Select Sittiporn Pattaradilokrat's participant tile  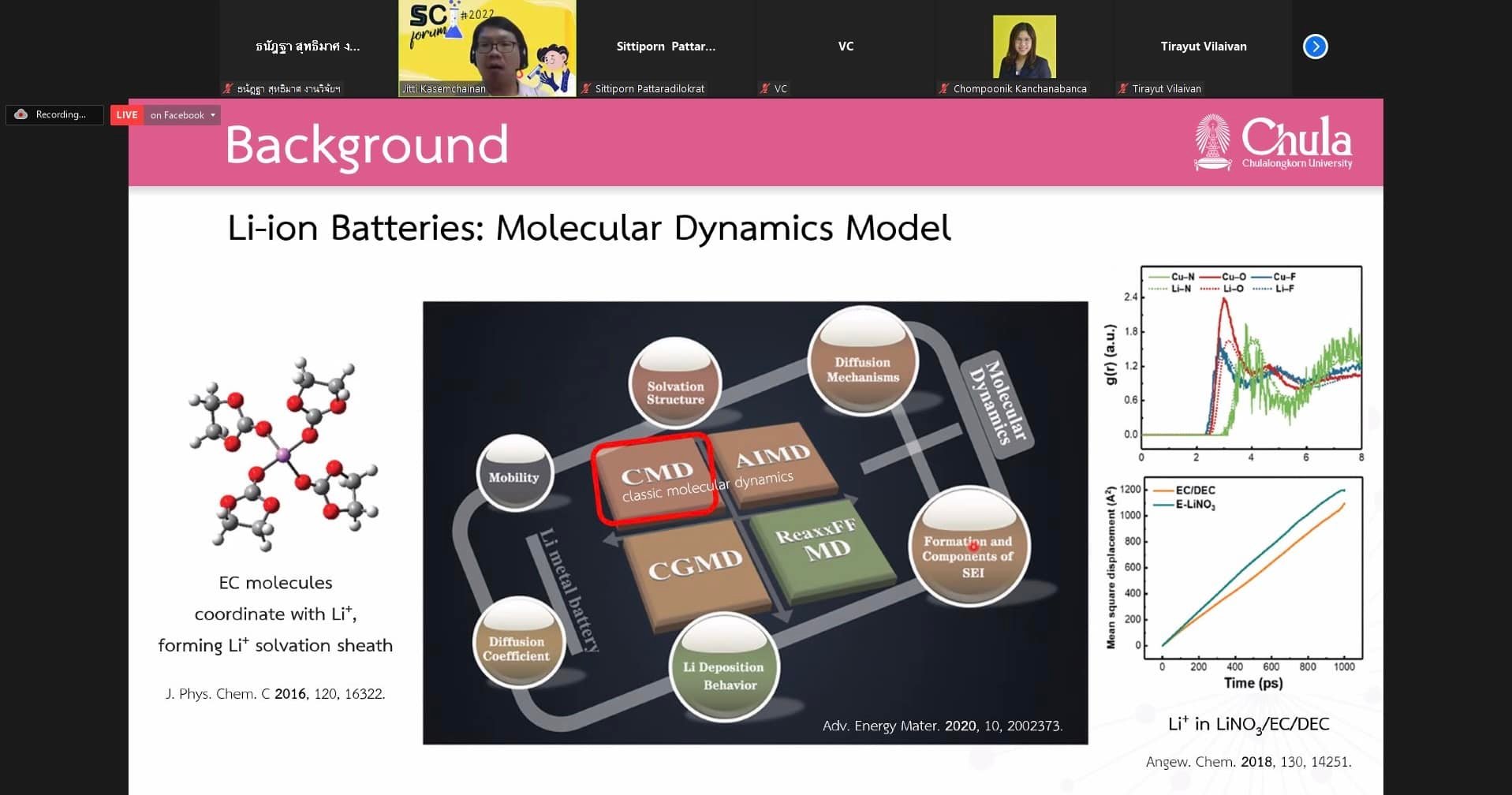coord(666,48)
